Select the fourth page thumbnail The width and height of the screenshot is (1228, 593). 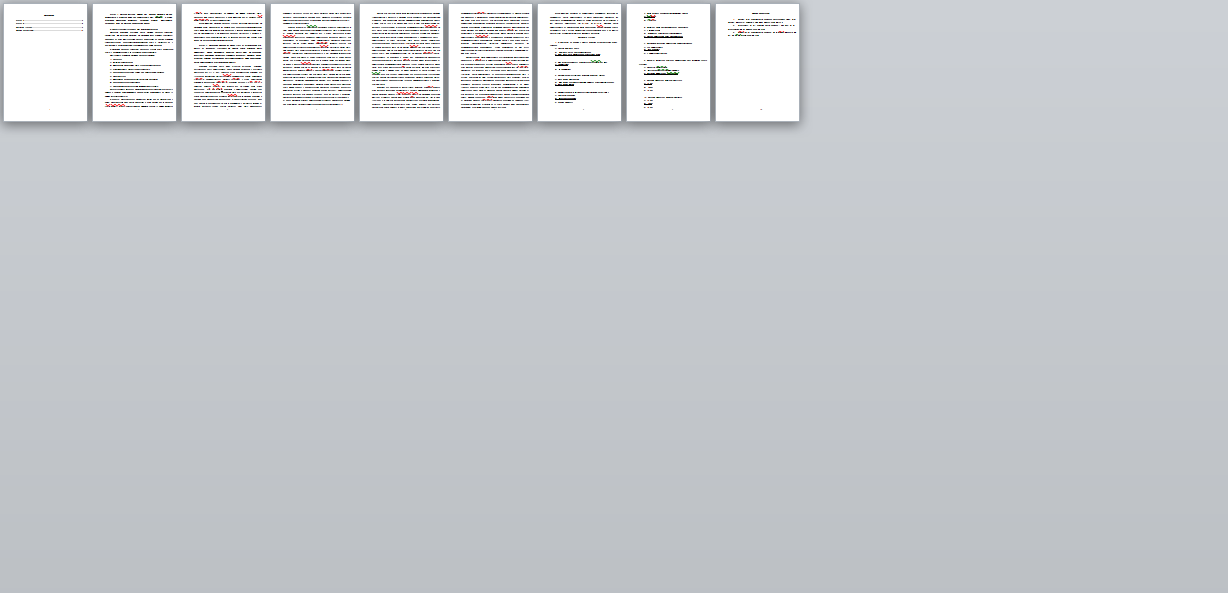[312, 62]
